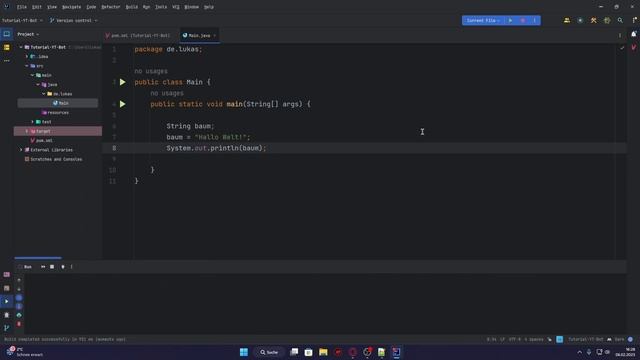Click the code line System.out.println(baum);
Viewport: 640px width, 360px height.
click(x=216, y=148)
